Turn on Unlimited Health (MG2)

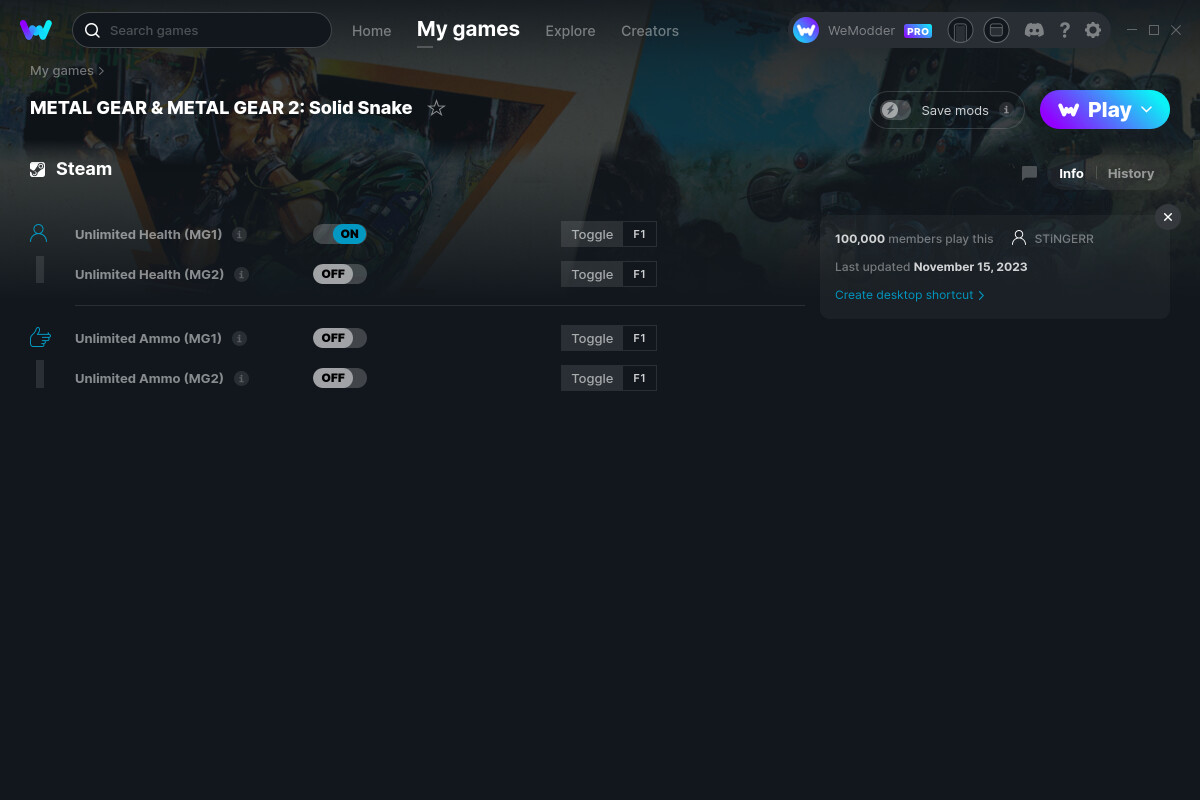pos(340,274)
